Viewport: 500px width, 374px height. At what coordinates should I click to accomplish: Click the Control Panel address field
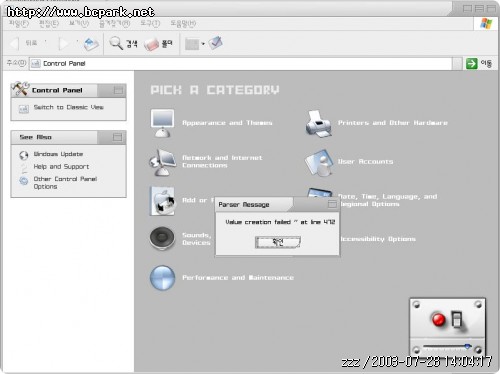241,63
